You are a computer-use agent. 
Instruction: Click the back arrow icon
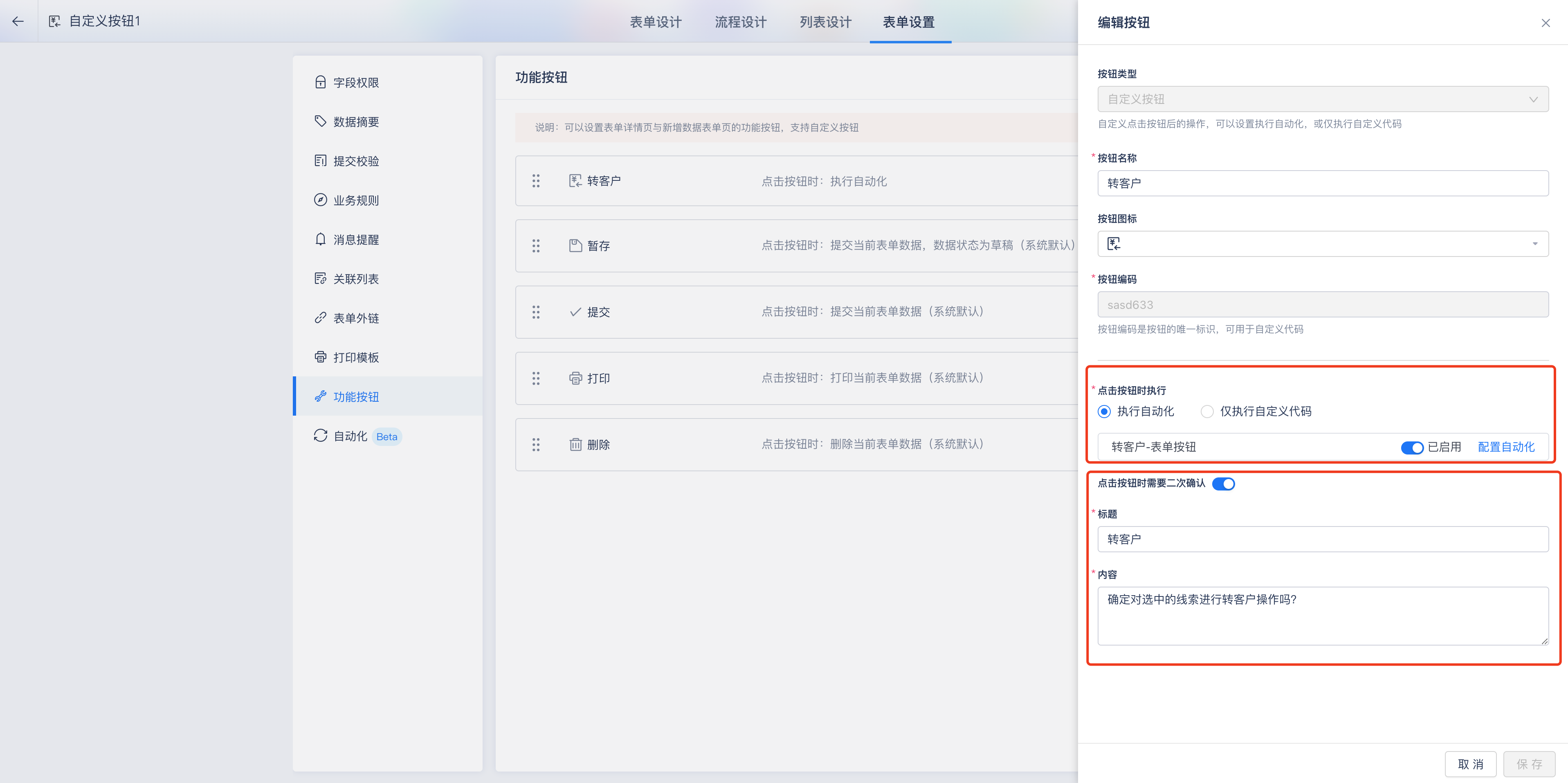pos(18,21)
